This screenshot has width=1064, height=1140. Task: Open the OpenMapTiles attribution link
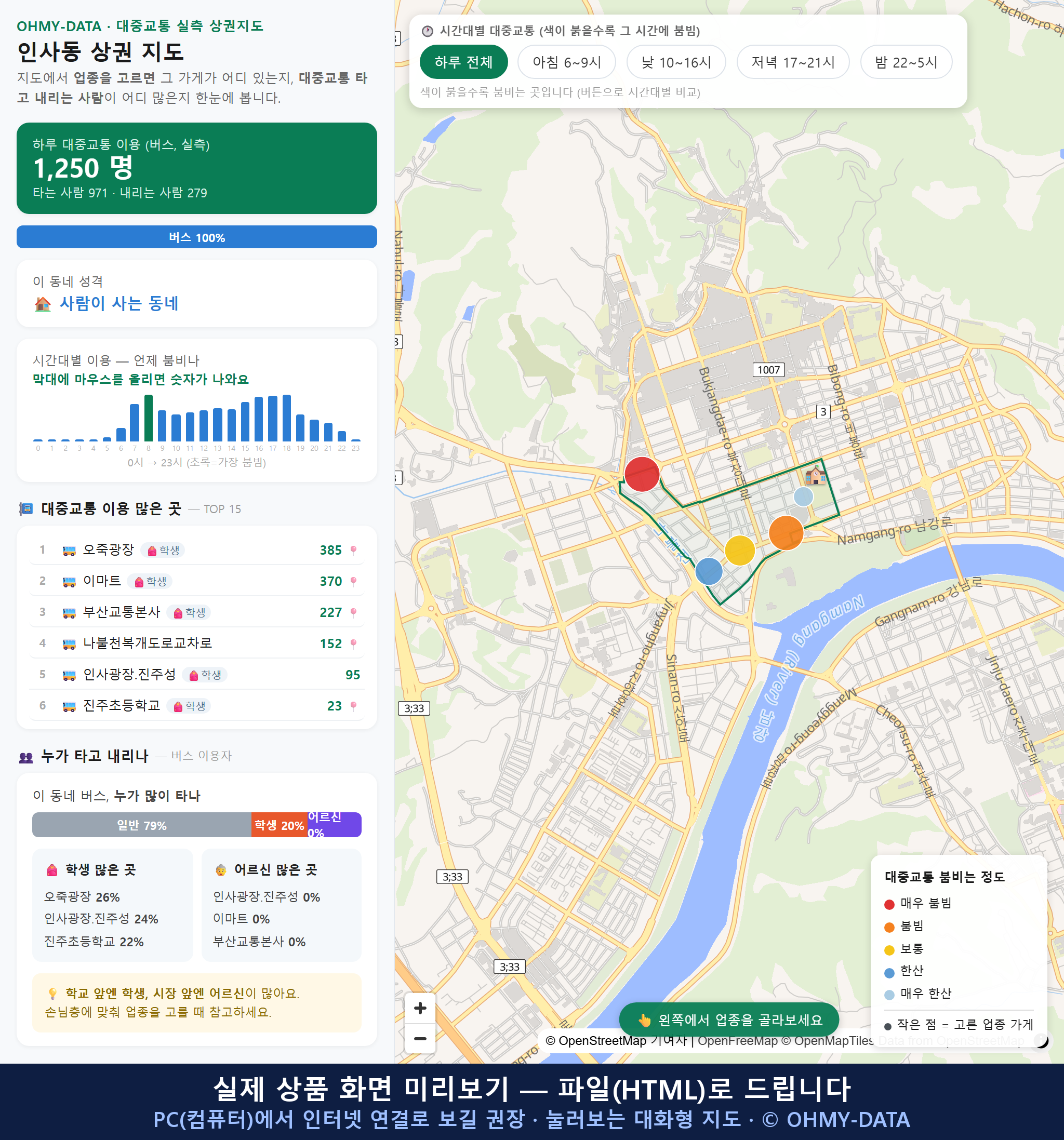[x=828, y=1041]
